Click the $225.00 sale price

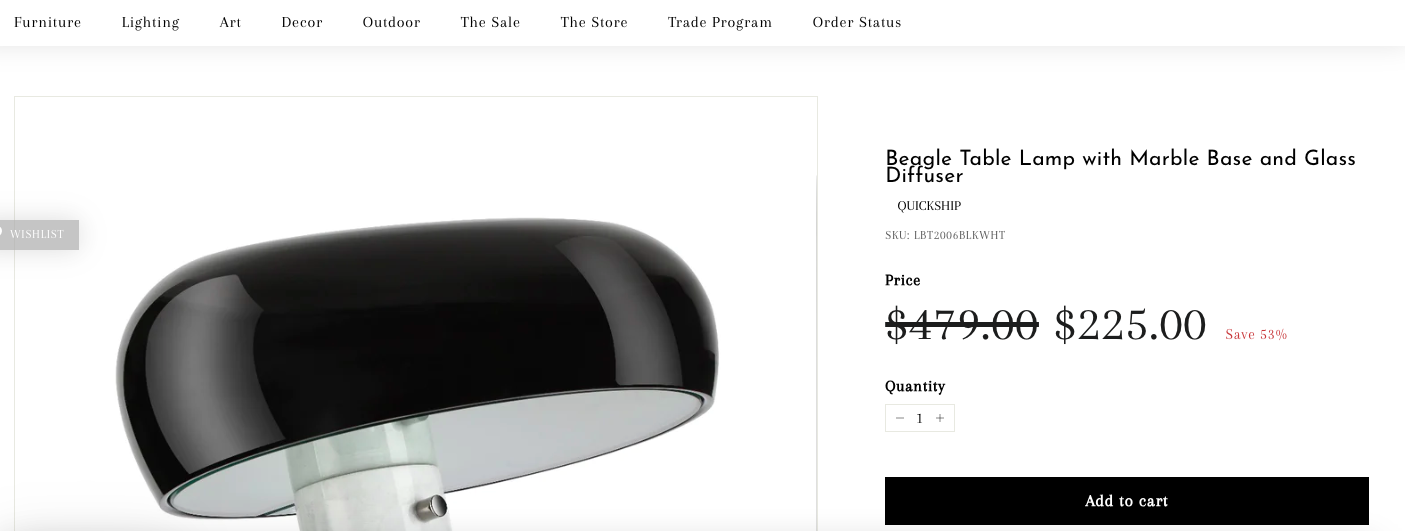coord(1131,326)
